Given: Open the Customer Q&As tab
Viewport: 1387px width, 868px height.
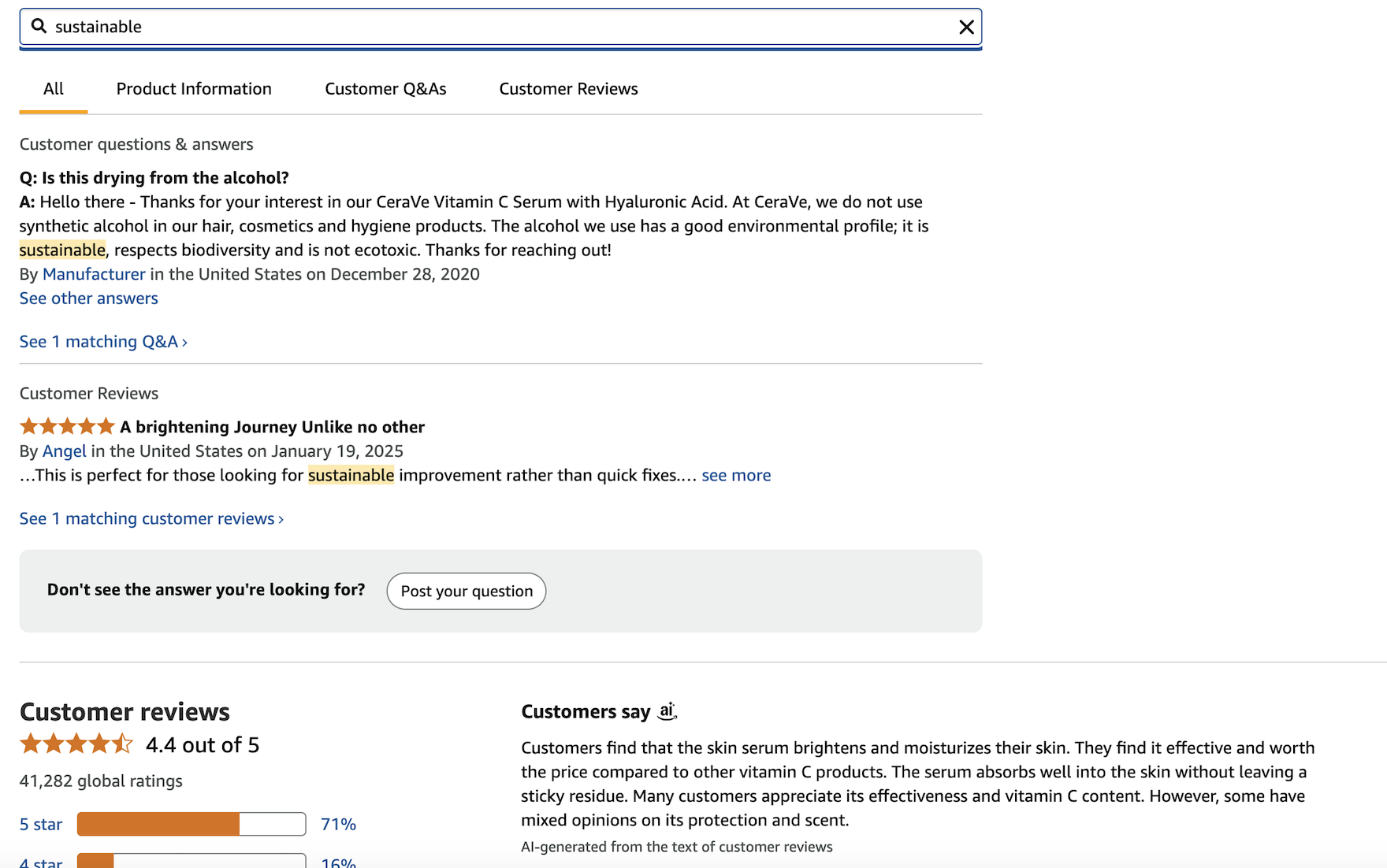Looking at the screenshot, I should [x=385, y=89].
